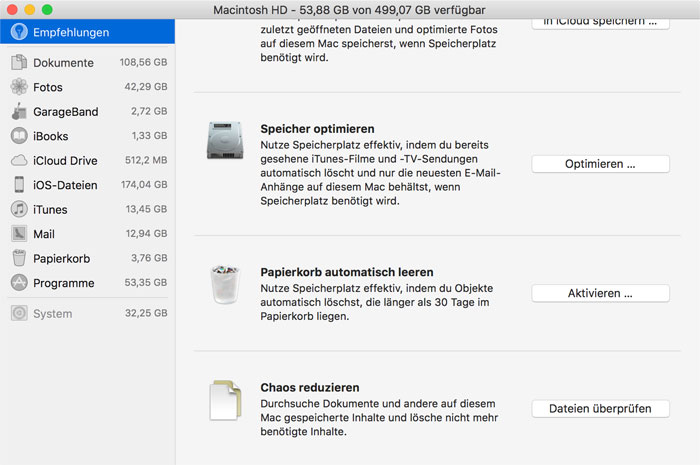Image resolution: width=700 pixels, height=465 pixels.
Task: Click the 1,33 GB size value
Action: point(150,136)
